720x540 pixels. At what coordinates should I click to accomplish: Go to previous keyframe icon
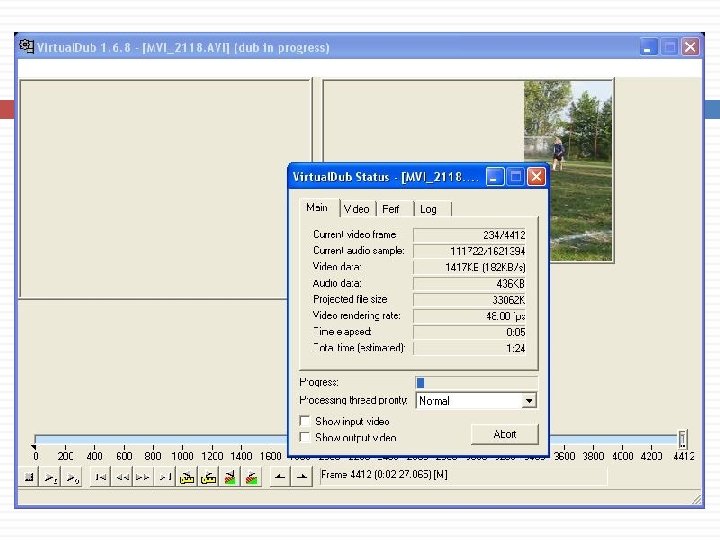pyautogui.click(x=186, y=478)
